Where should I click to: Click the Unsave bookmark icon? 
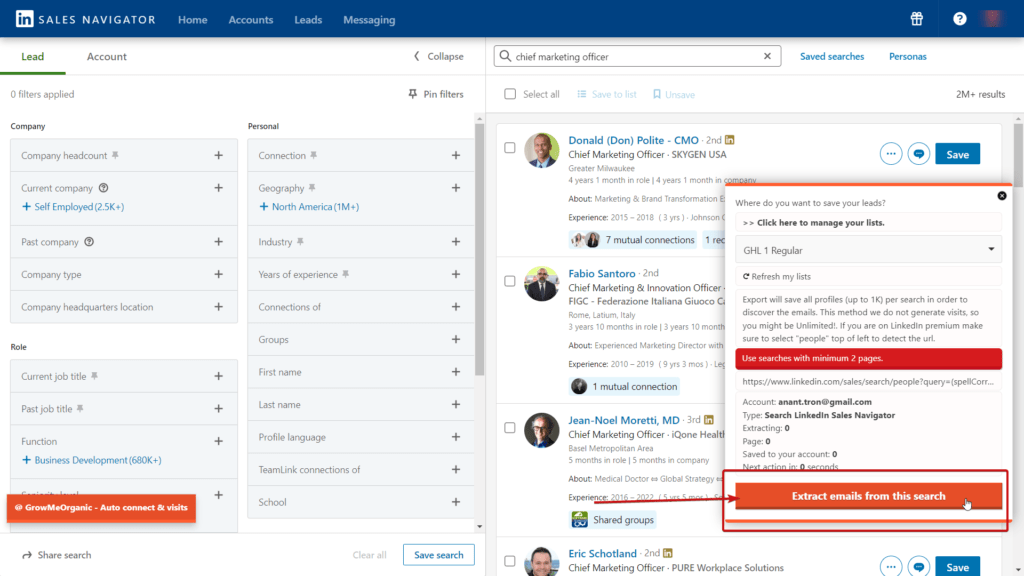tap(657, 94)
